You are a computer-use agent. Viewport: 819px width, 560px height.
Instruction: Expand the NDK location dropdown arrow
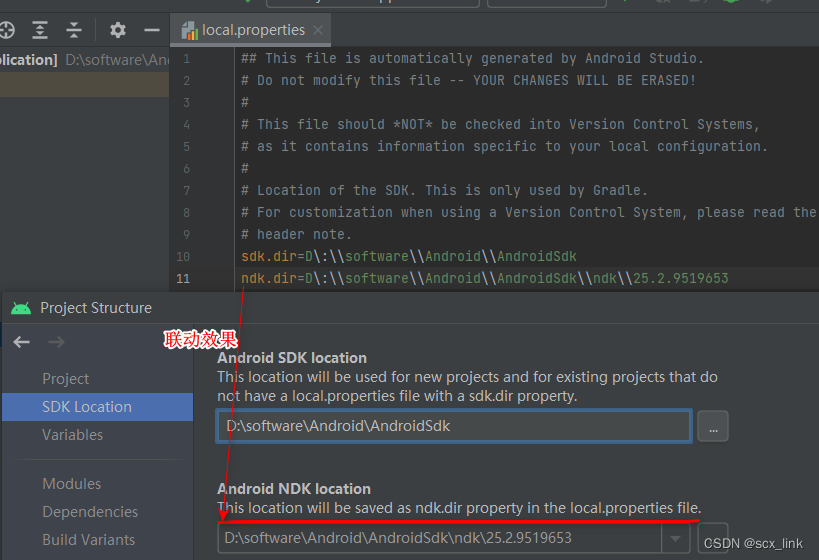click(675, 538)
